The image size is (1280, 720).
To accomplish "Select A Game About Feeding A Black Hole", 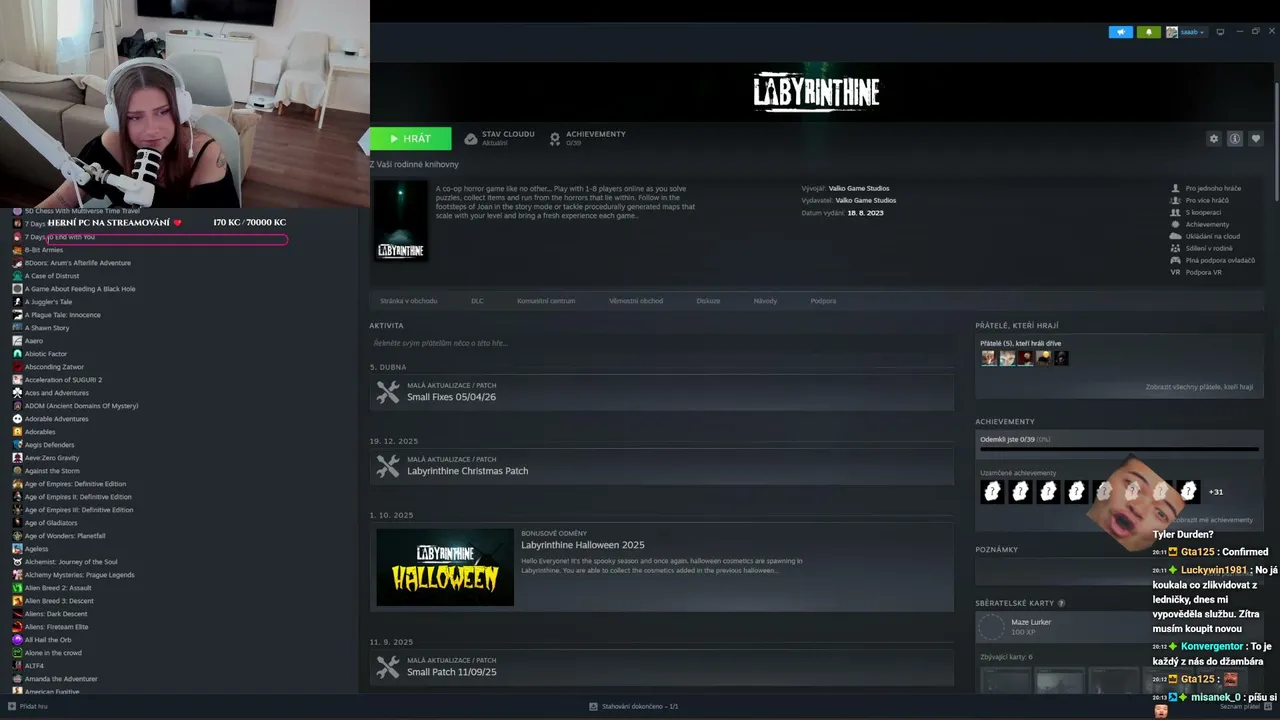I will [80, 289].
